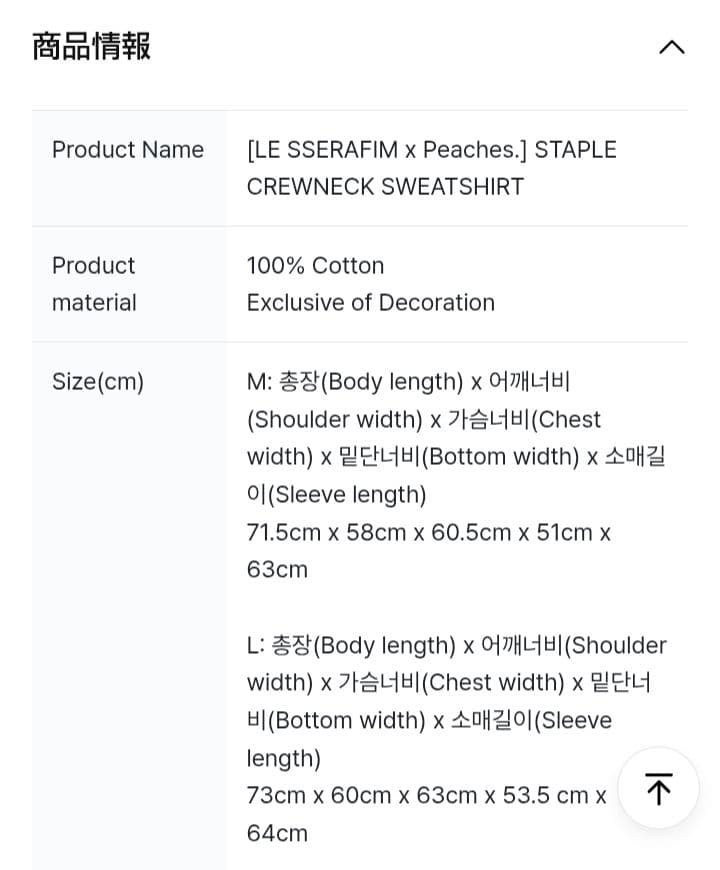This screenshot has width=720, height=870.
Task: Select the Size(cm) label cell
Action: [x=98, y=382]
